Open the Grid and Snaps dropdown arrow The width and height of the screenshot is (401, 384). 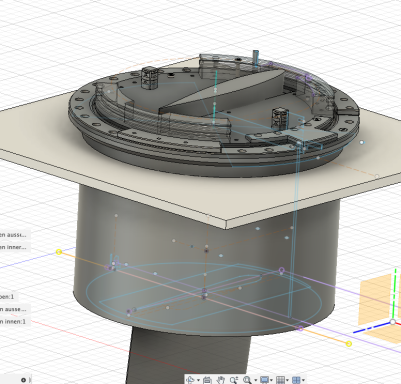[x=287, y=380]
